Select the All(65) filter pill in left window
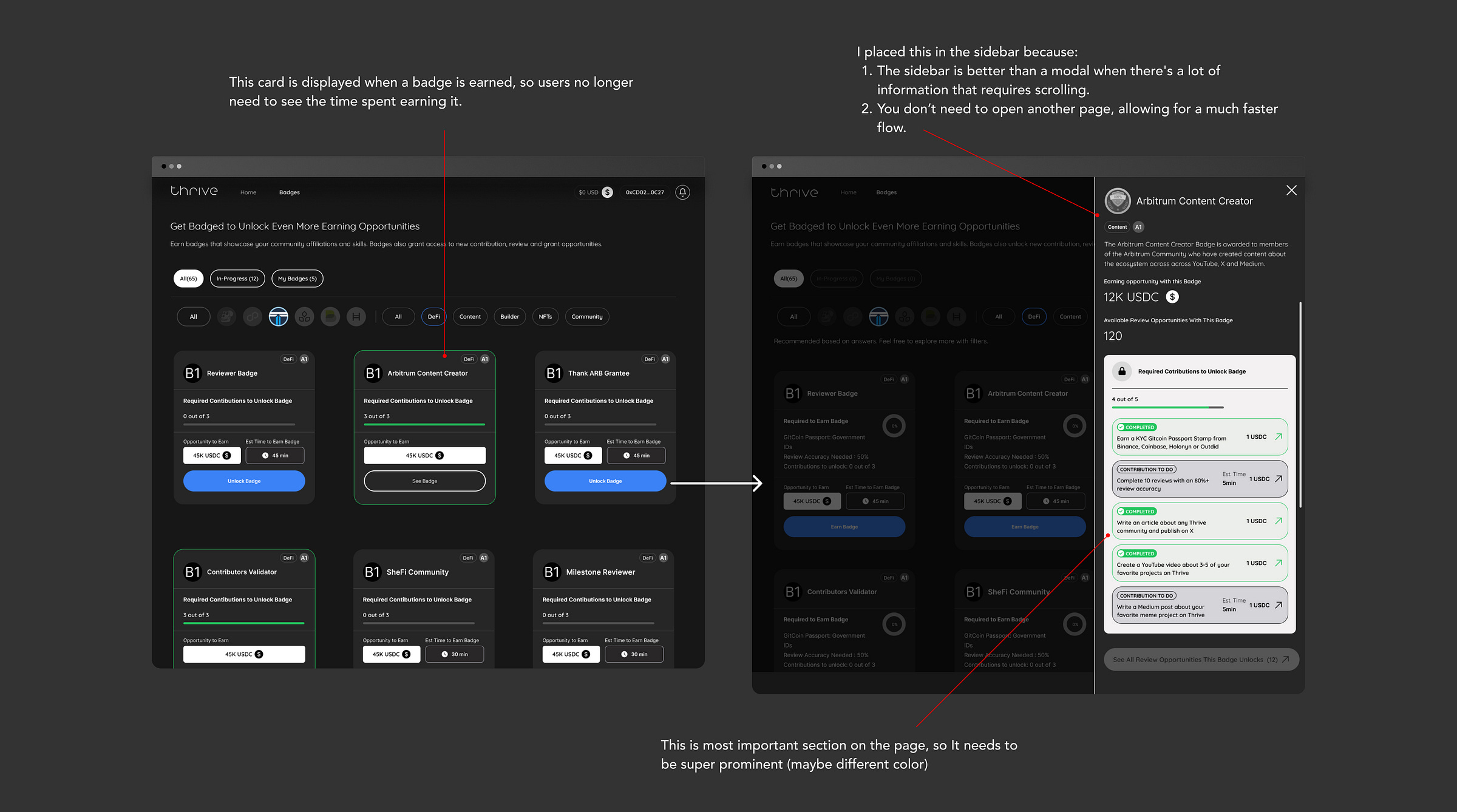The image size is (1457, 812). 188,279
